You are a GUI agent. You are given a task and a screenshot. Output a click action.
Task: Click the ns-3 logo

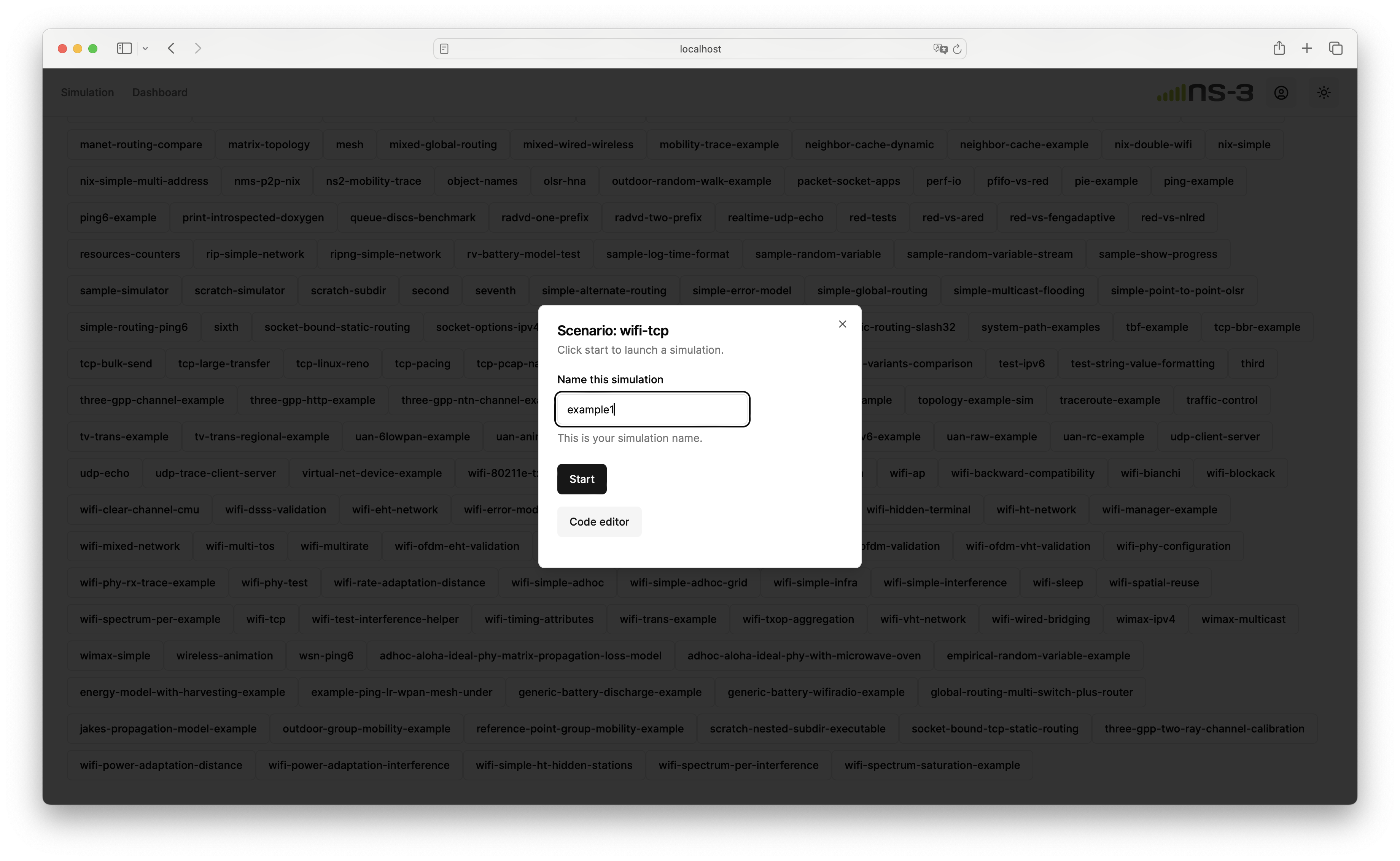(1205, 92)
